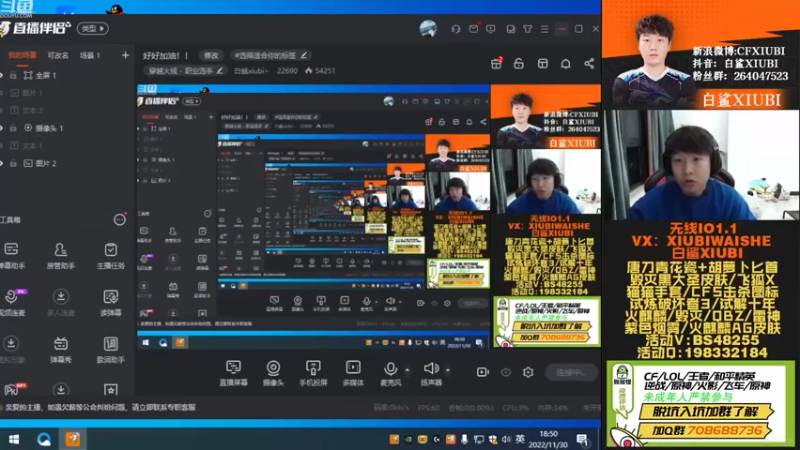This screenshot has width=800, height=450.
Task: Click the system tray volume icon
Action: point(506,439)
